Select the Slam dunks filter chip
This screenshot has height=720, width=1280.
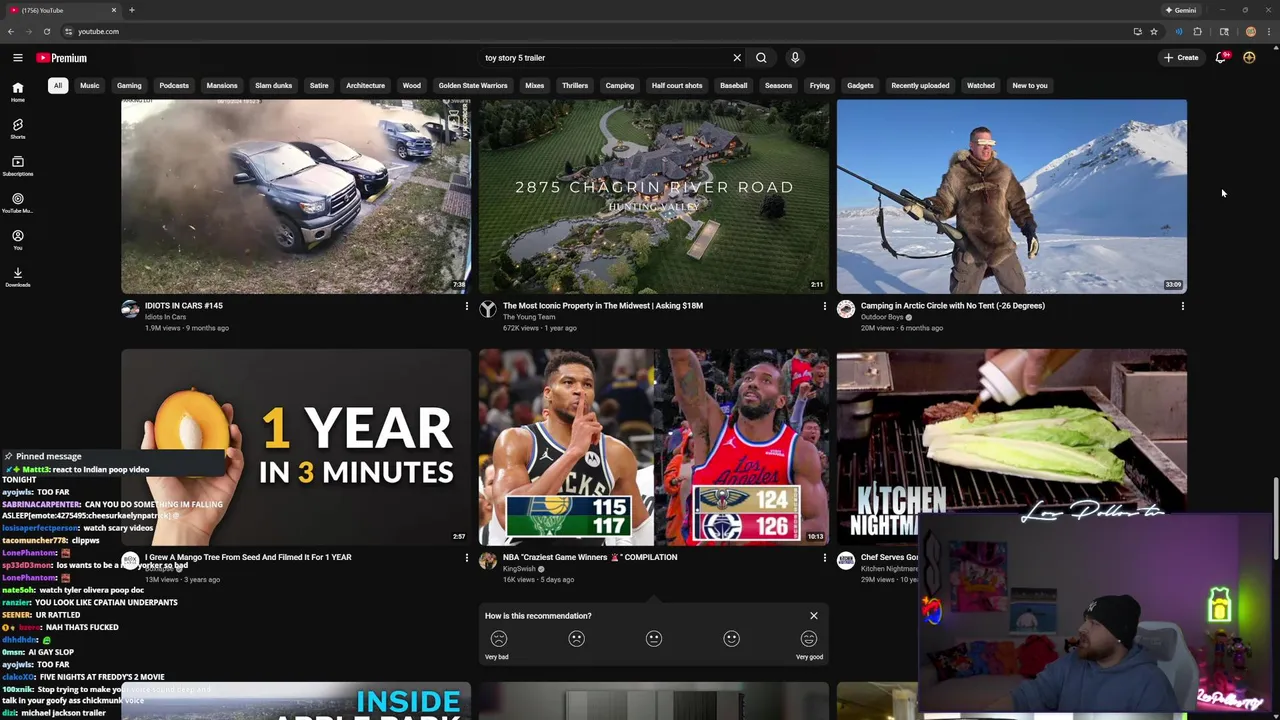273,85
